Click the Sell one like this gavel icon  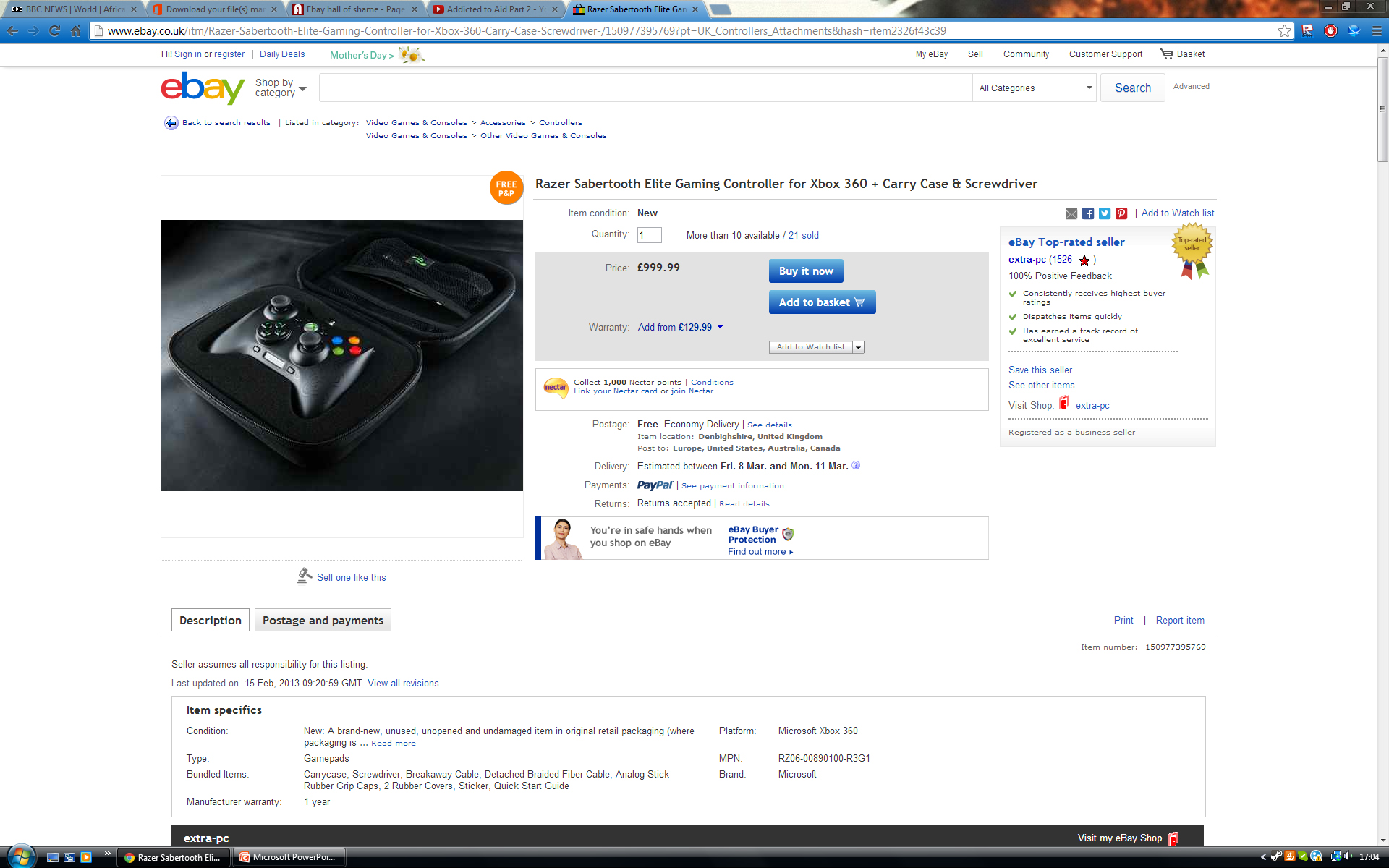point(305,575)
